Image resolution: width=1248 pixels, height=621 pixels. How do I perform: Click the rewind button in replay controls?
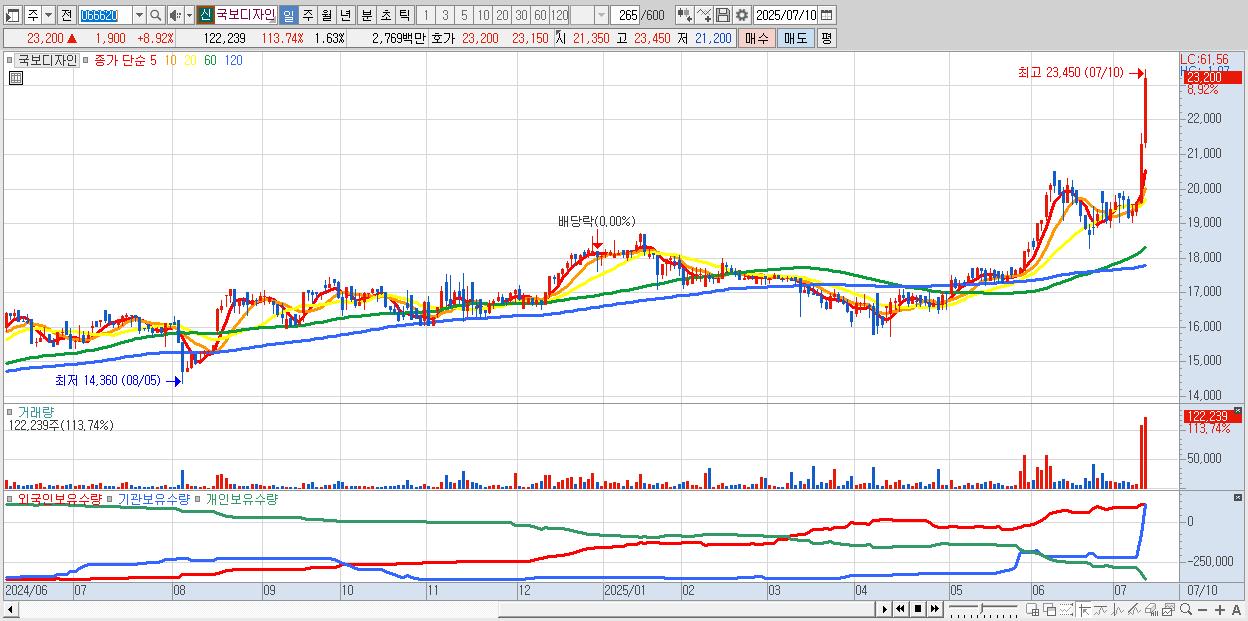[x=900, y=609]
